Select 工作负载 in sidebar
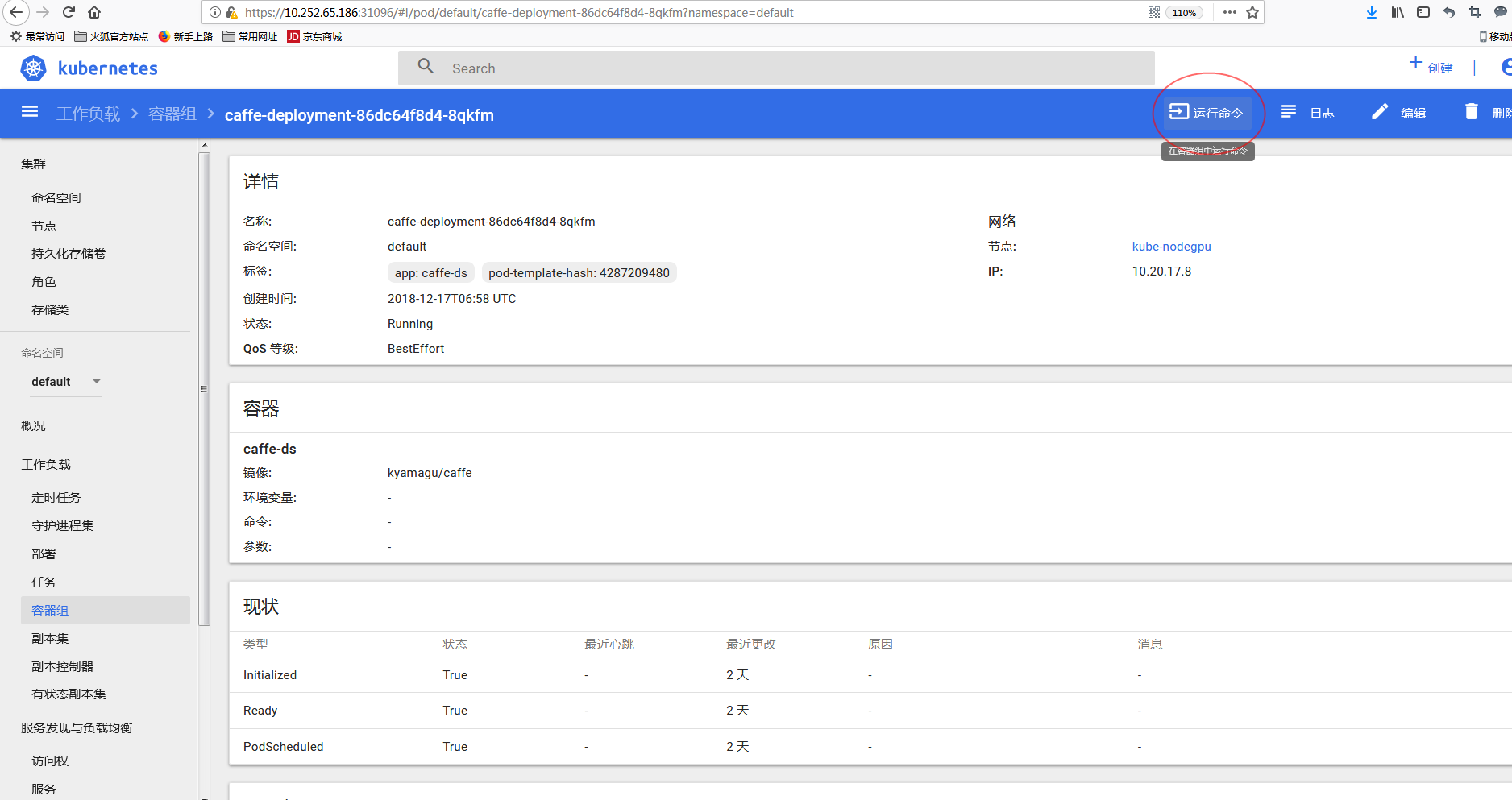 46,464
